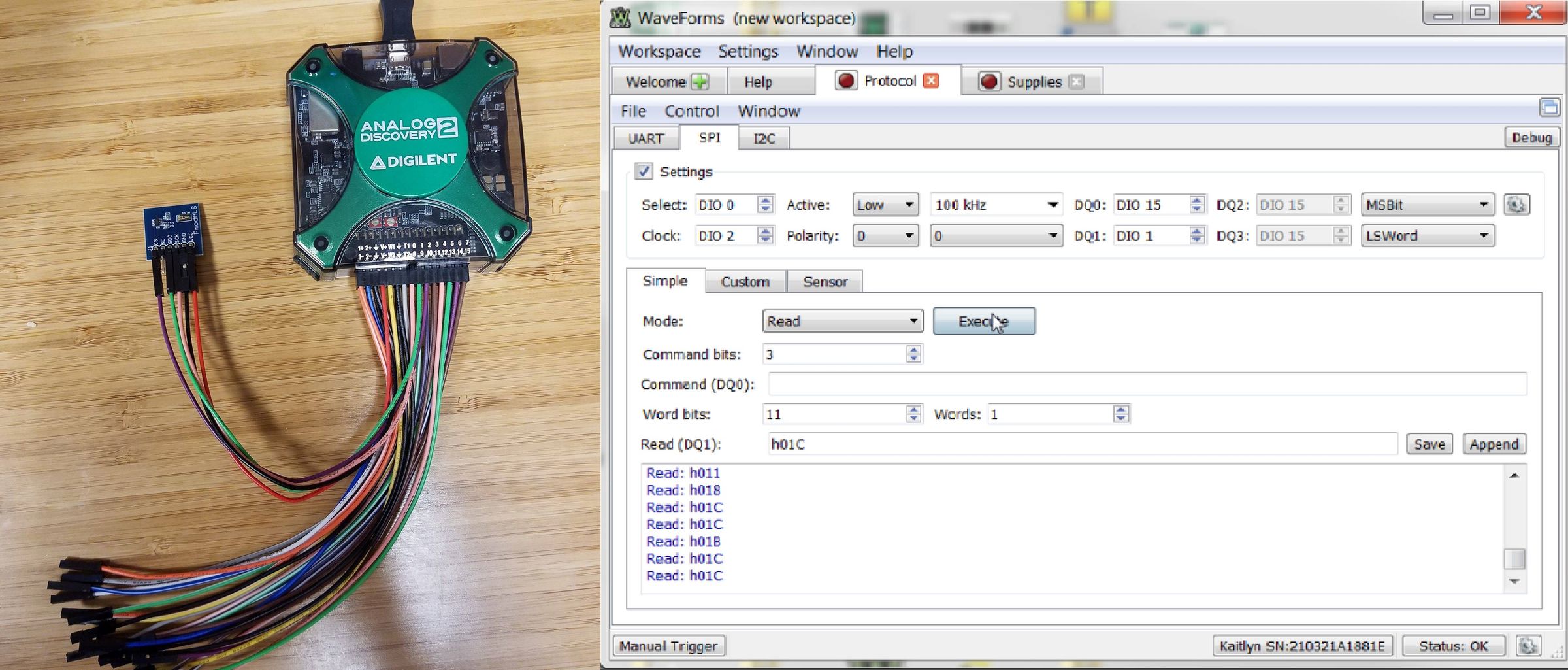Open SPI advanced options via gear icon near MSBit
Image resolution: width=1568 pixels, height=670 pixels.
[x=1516, y=204]
